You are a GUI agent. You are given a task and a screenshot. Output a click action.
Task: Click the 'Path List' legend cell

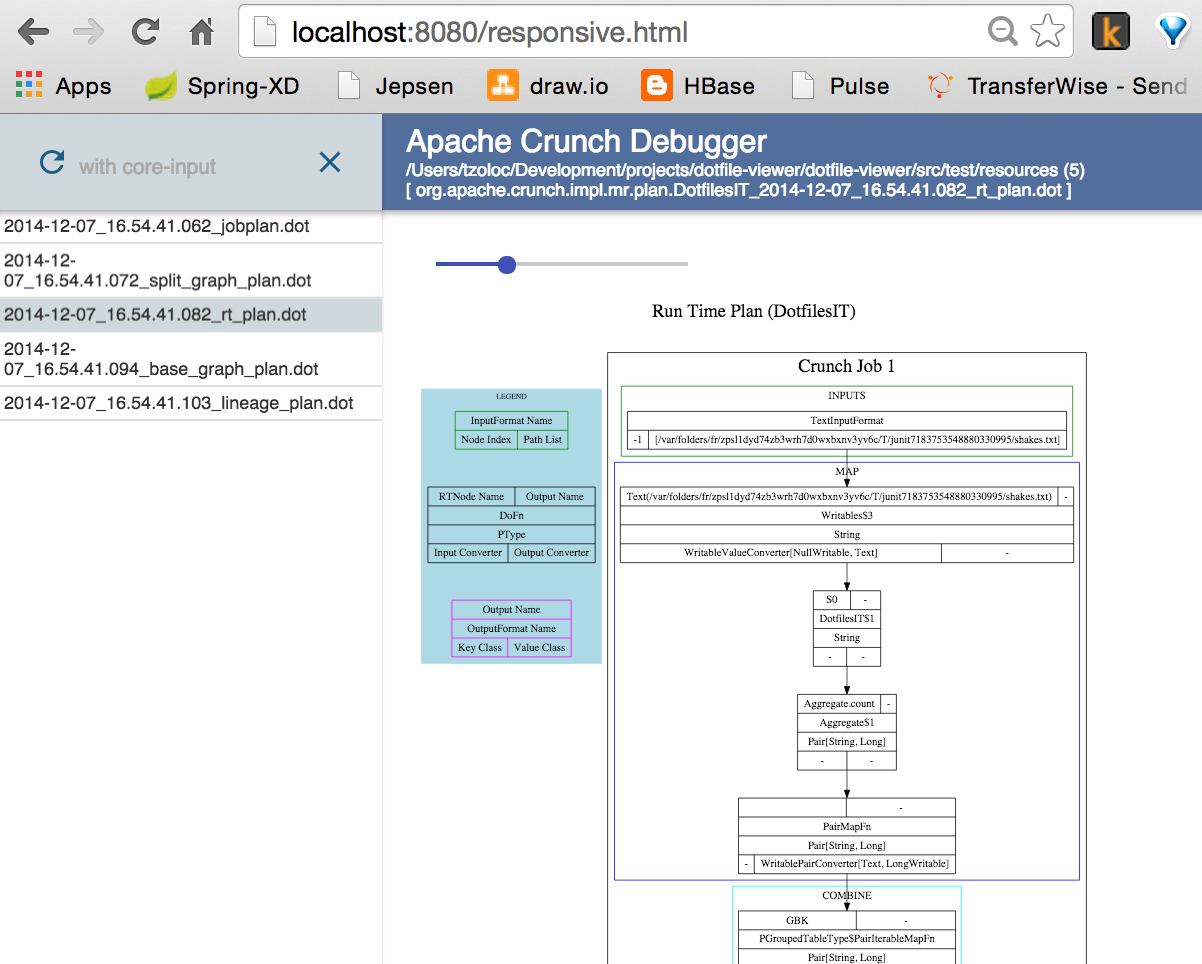point(542,440)
